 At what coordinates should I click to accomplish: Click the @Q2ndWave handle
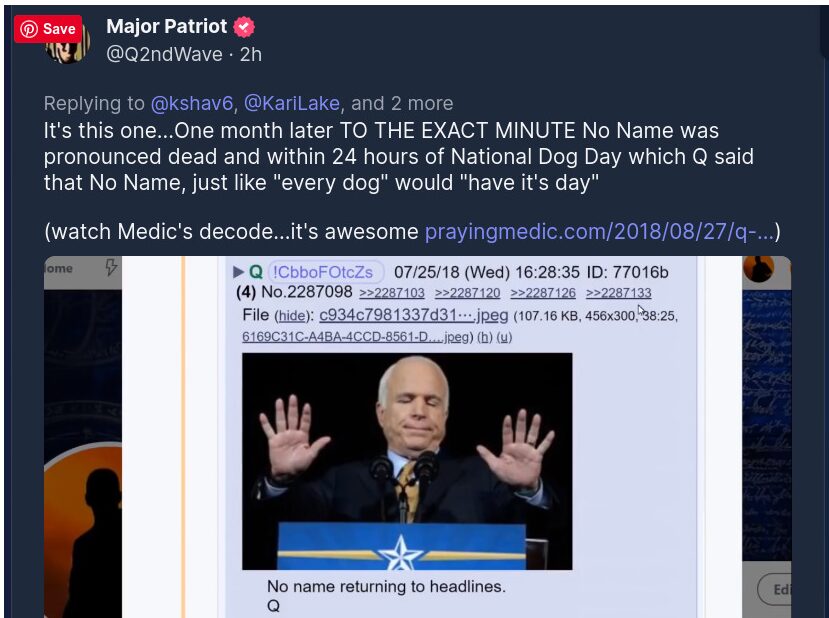coord(164,54)
